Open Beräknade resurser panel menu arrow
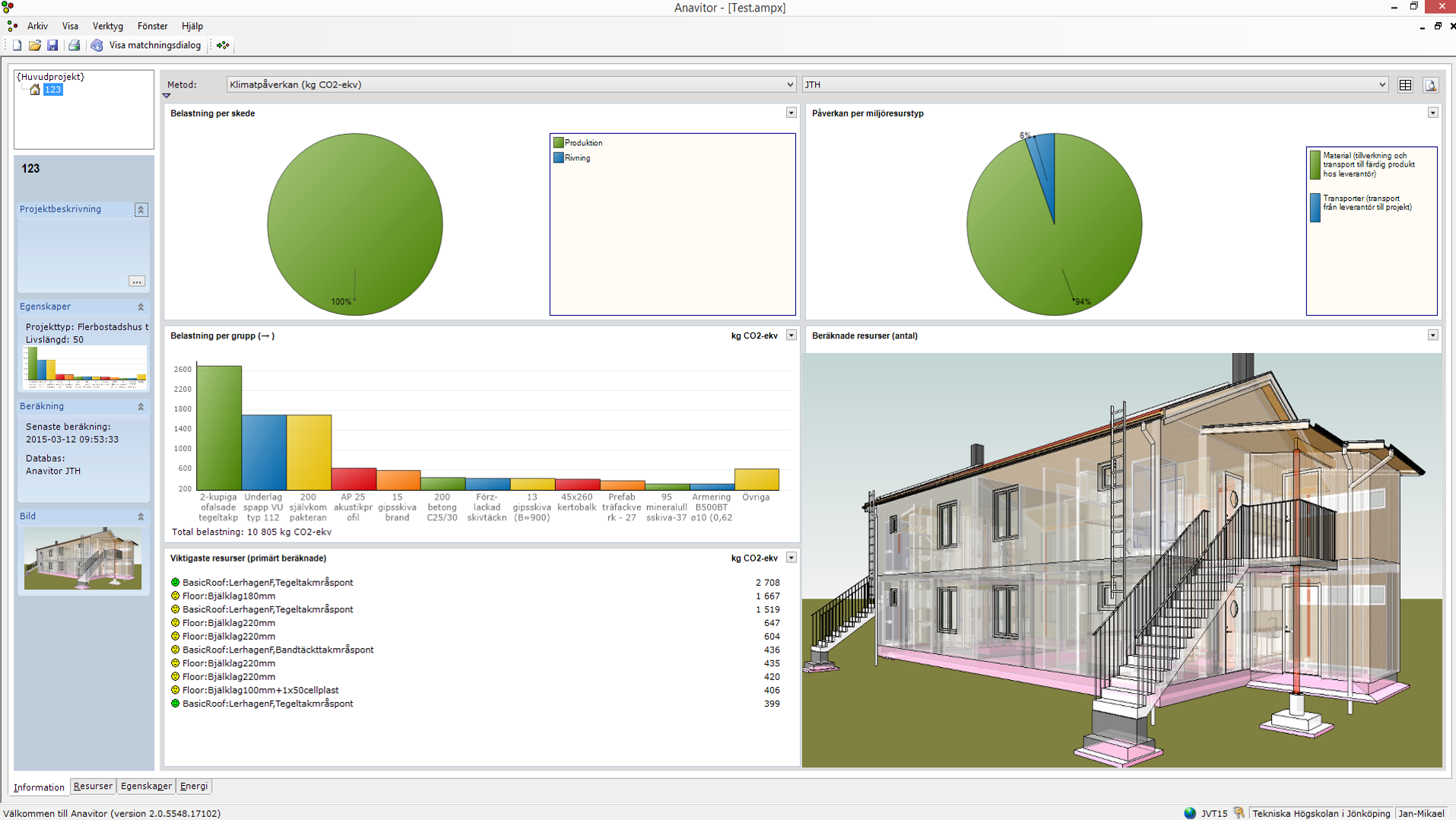 1432,335
